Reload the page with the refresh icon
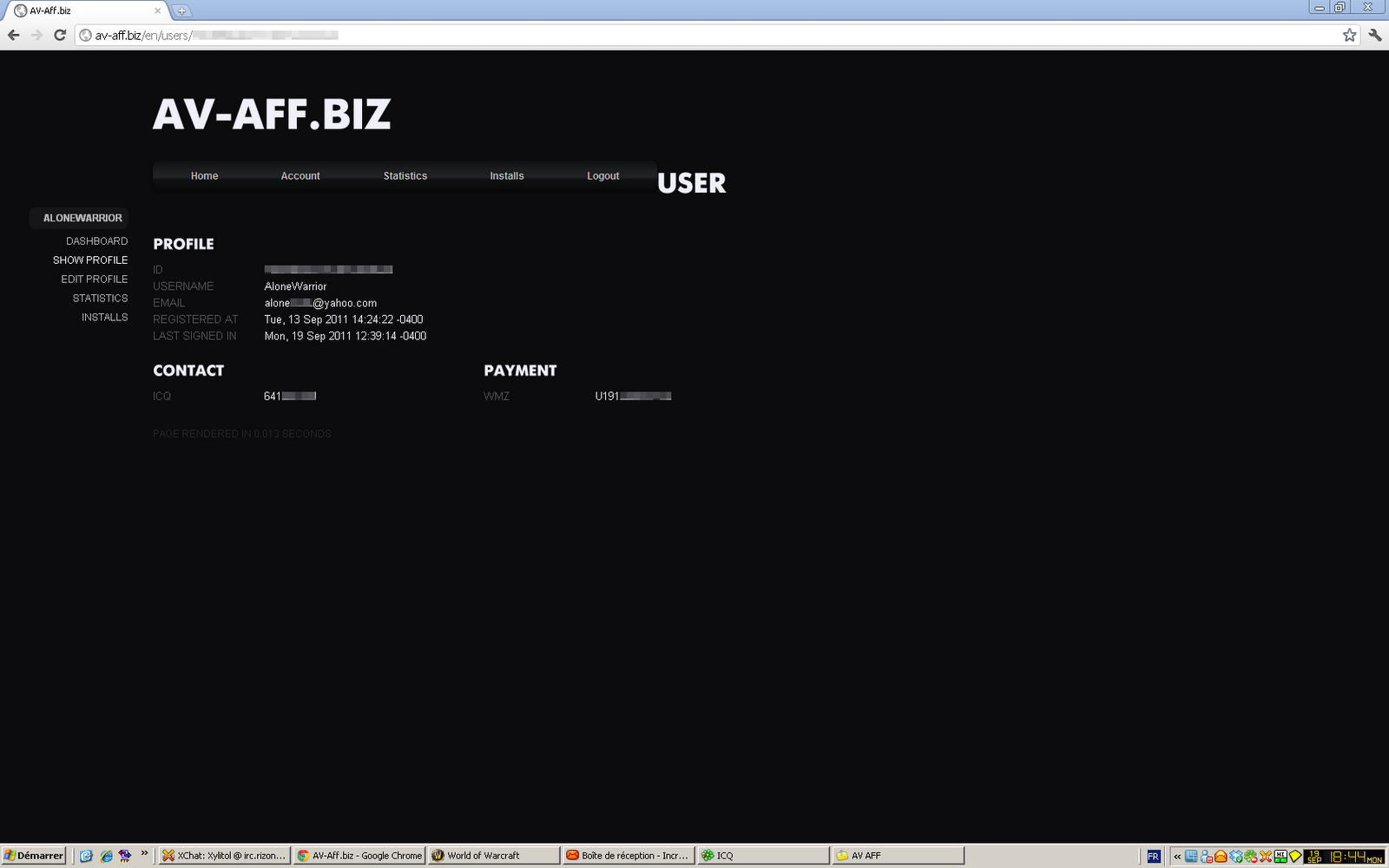1389x868 pixels. click(60, 35)
